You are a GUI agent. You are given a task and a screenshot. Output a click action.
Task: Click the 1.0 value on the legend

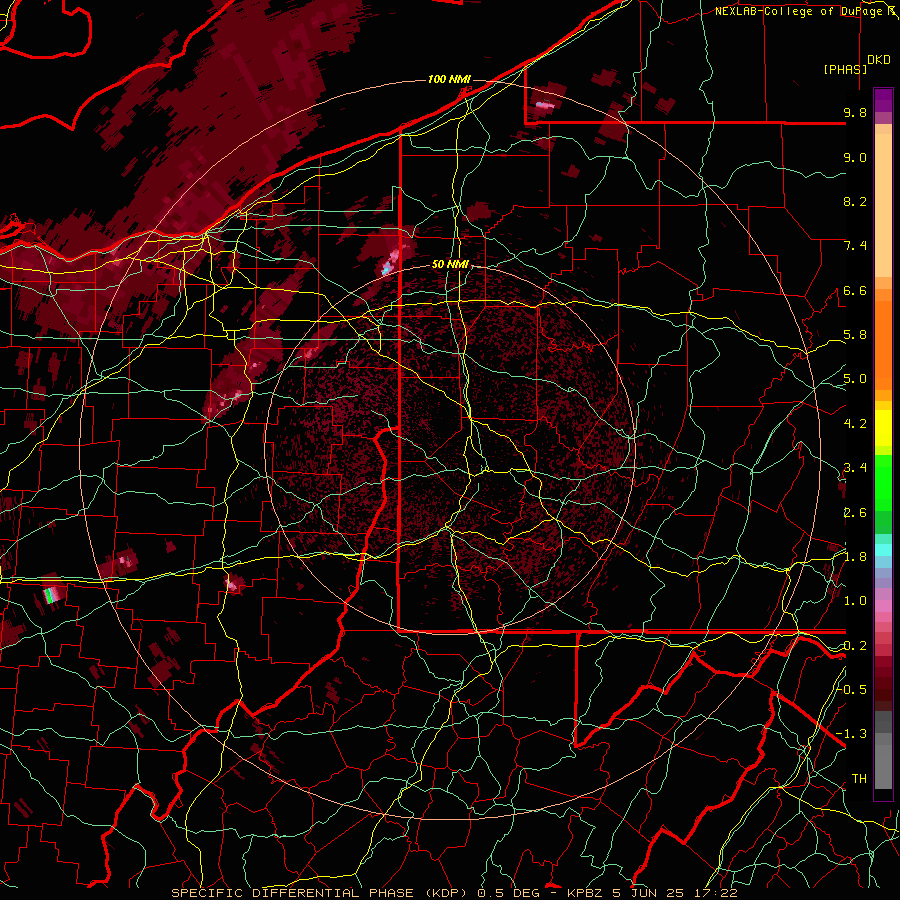point(855,601)
